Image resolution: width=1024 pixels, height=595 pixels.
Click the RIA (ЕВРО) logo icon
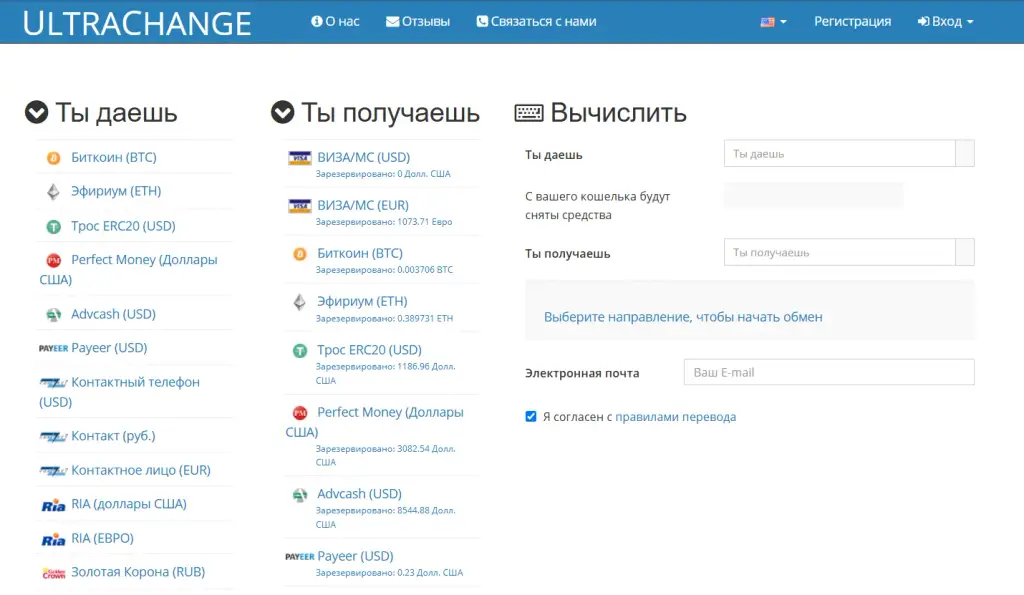[54, 539]
